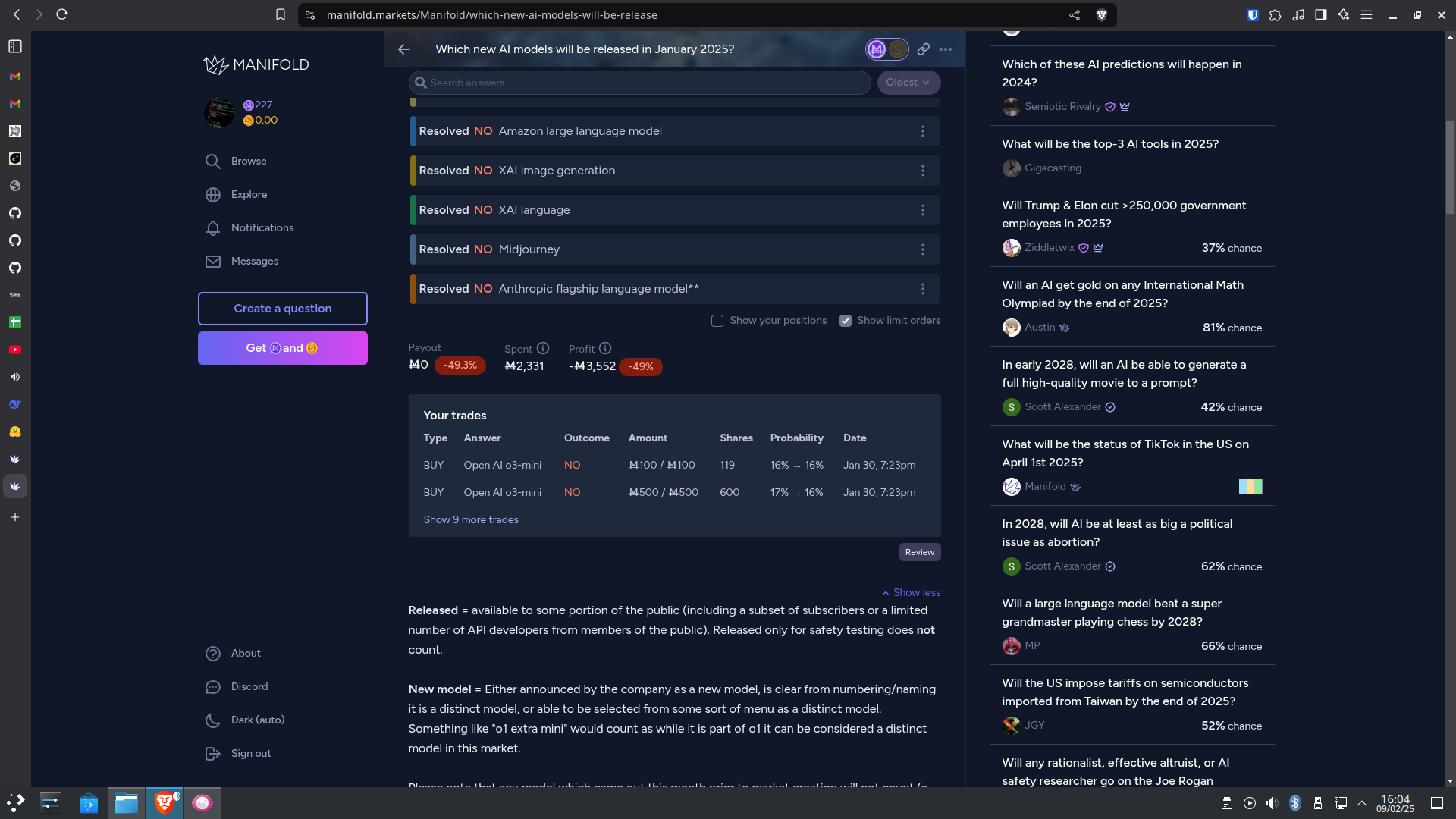View Spent info tooltip icon

click(x=543, y=348)
